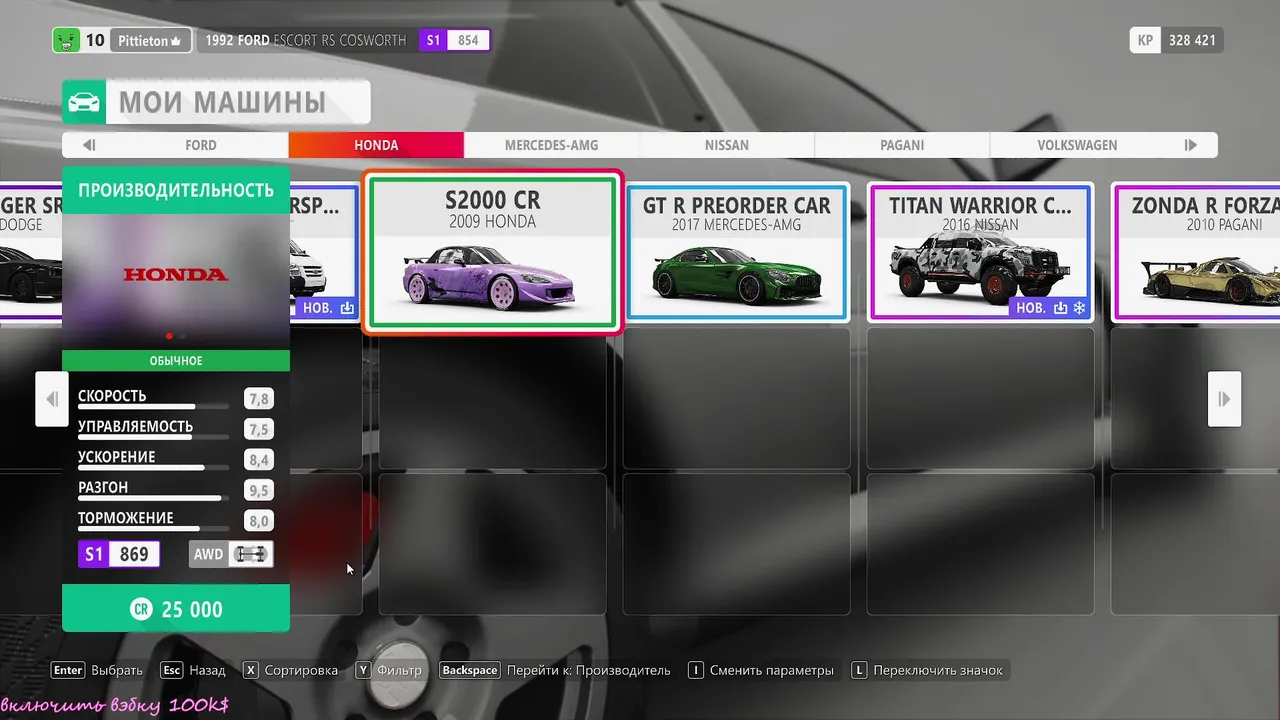Open the Ford manufacturer tab
1280x720 pixels.
point(201,145)
